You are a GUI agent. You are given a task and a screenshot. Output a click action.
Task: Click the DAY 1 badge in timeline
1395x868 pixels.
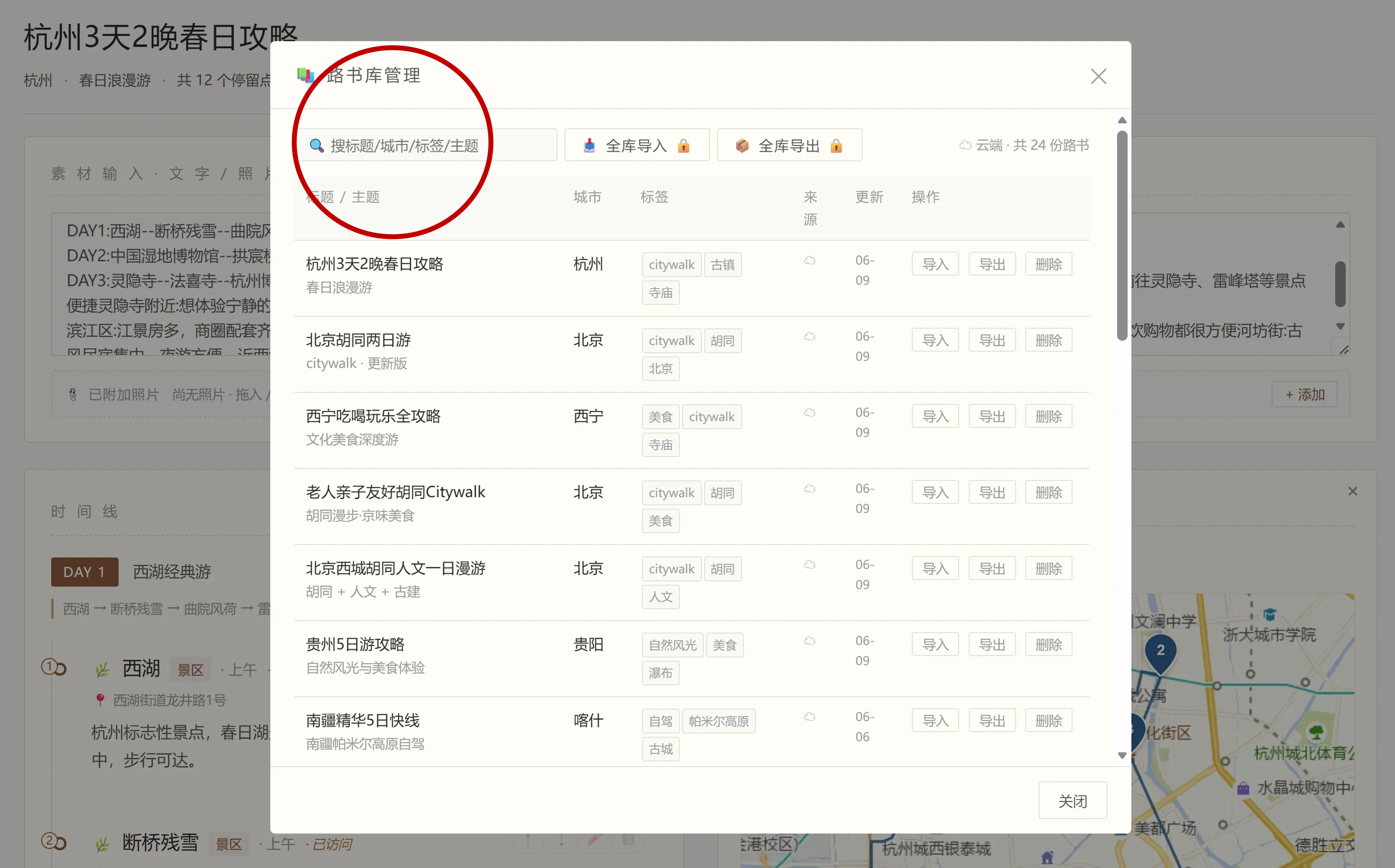pos(85,572)
